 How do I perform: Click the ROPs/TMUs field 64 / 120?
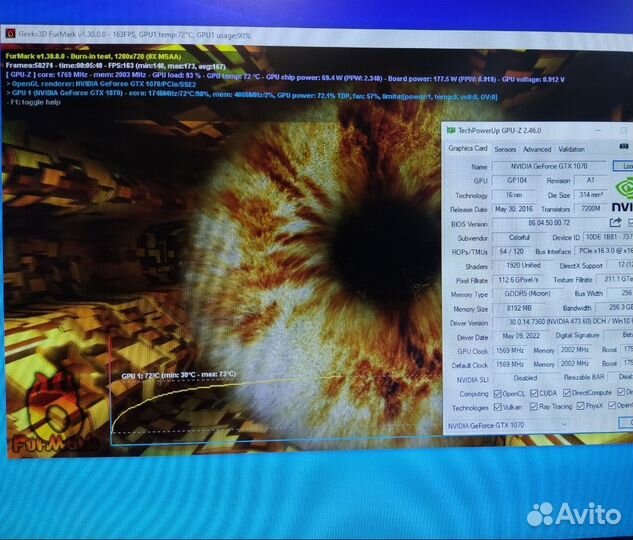(511, 251)
